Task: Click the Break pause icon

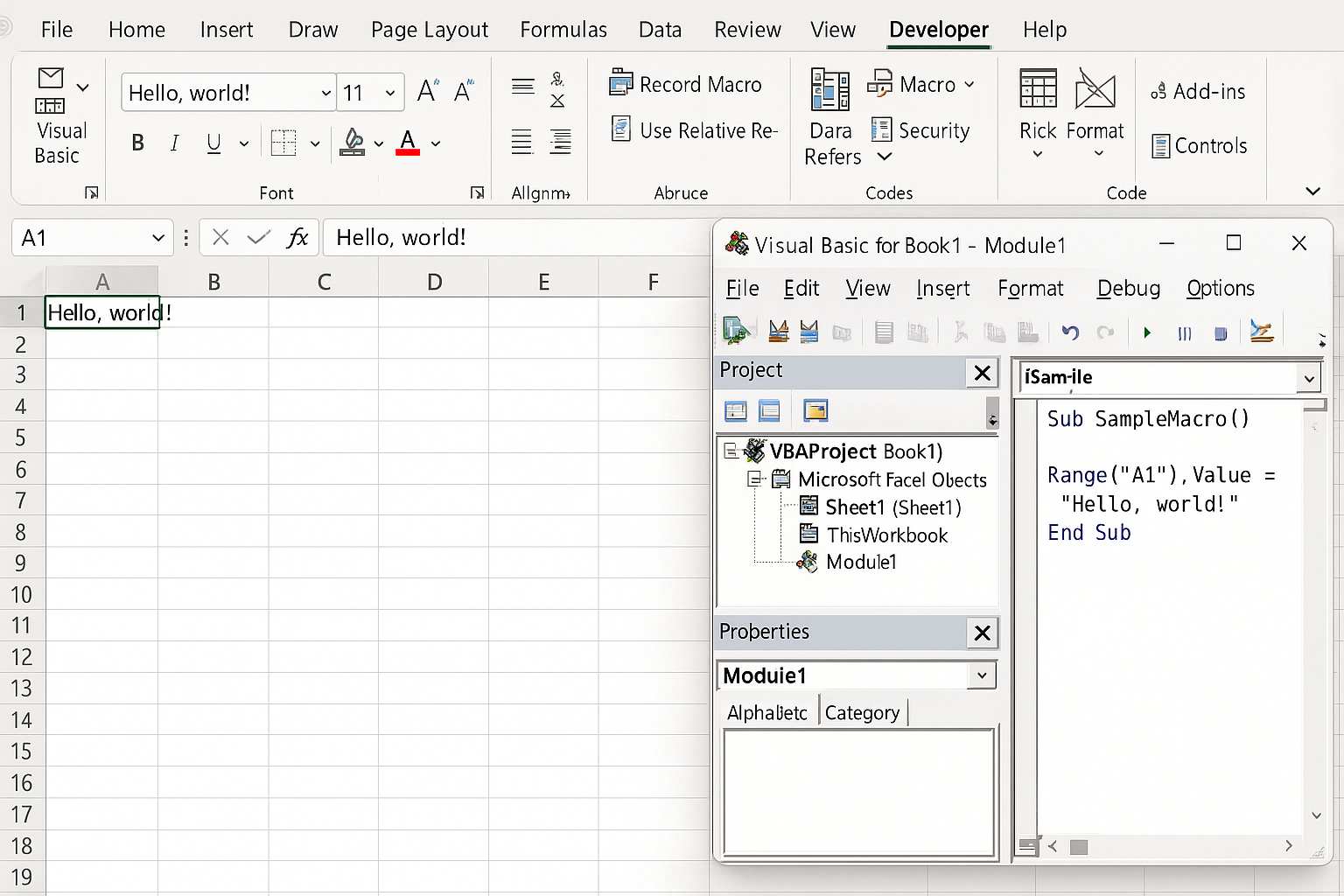Action: pyautogui.click(x=1185, y=333)
